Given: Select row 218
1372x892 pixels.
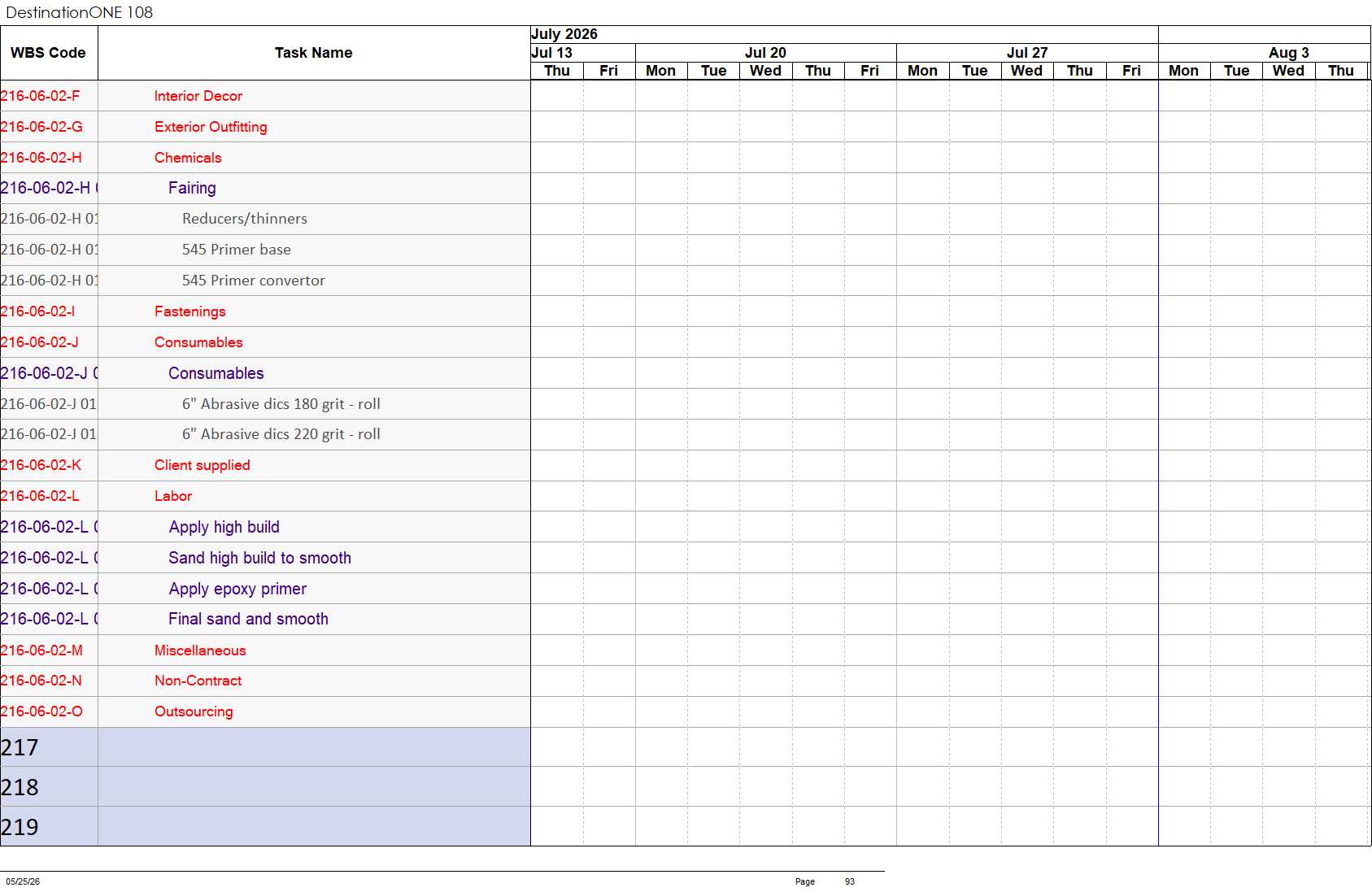Looking at the screenshot, I should 265,787.
